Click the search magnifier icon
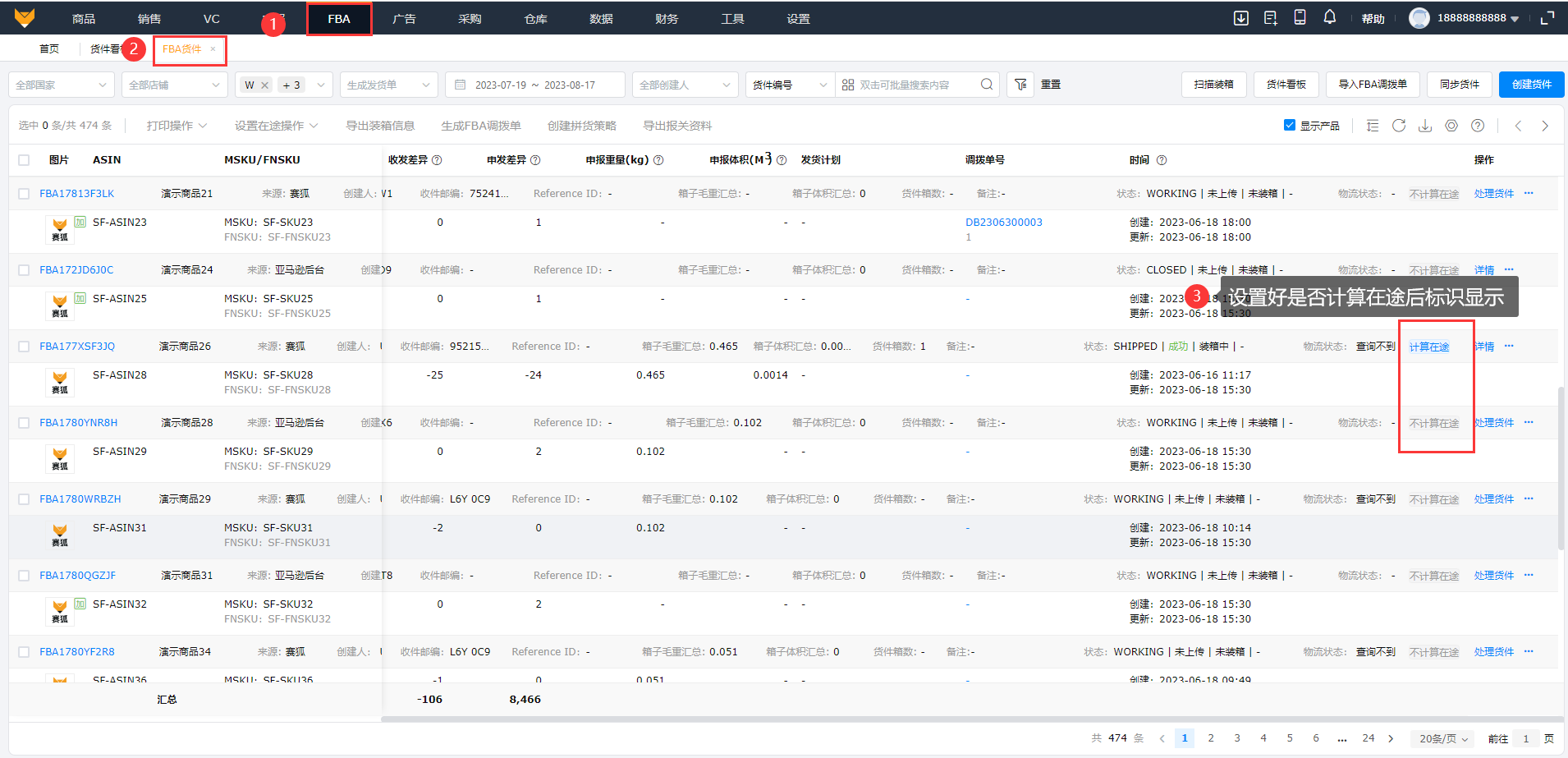Image resolution: width=1568 pixels, height=758 pixels. (x=987, y=85)
